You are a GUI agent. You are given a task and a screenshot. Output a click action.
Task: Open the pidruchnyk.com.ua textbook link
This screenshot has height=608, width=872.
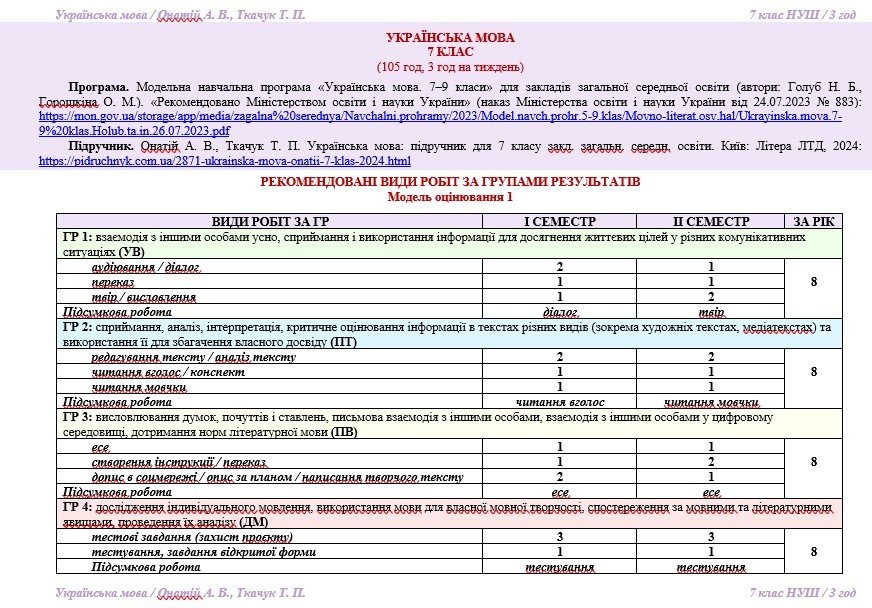pos(225,161)
